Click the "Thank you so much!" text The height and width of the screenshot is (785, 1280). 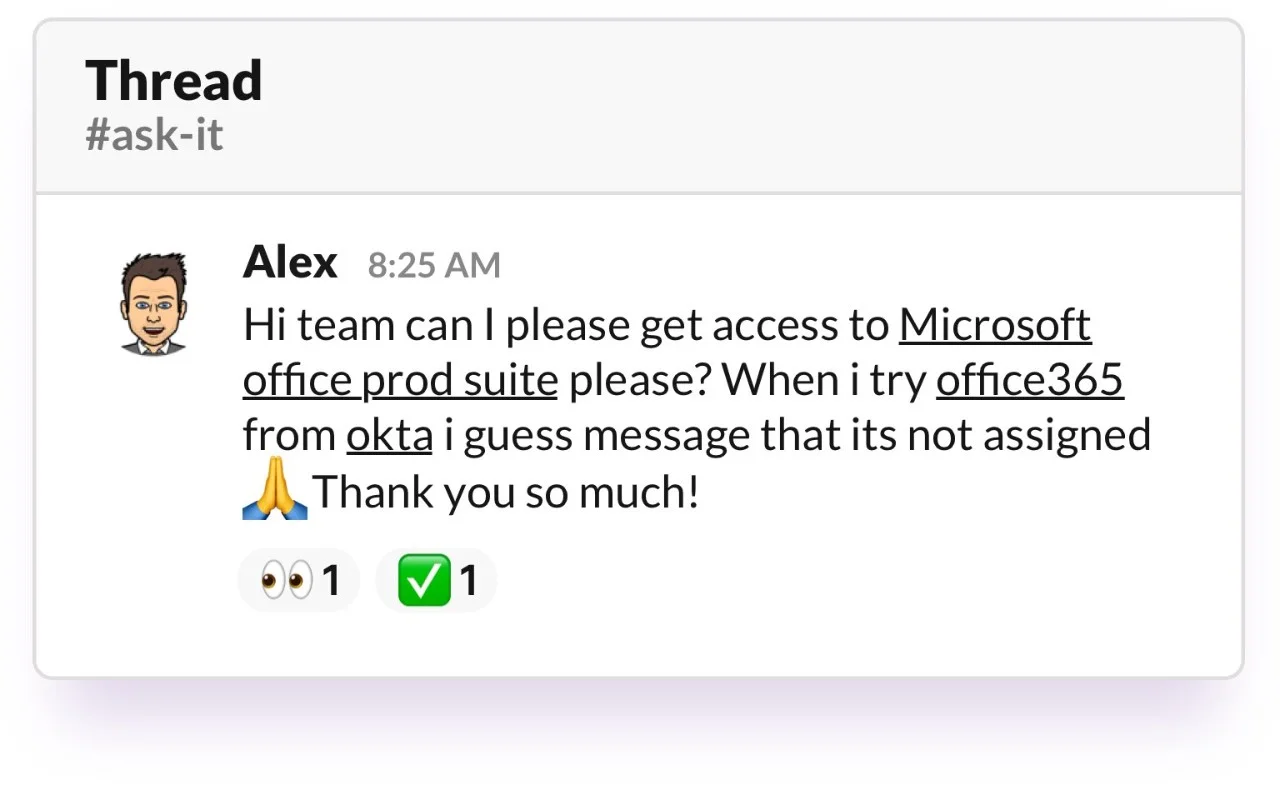(x=506, y=492)
